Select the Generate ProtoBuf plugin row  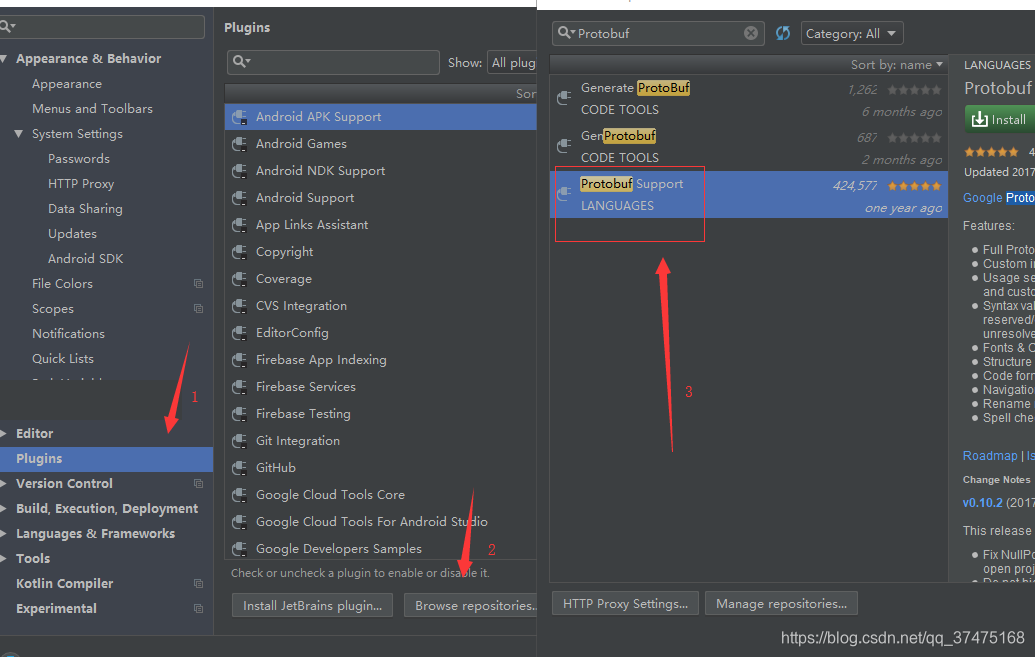[x=749, y=98]
